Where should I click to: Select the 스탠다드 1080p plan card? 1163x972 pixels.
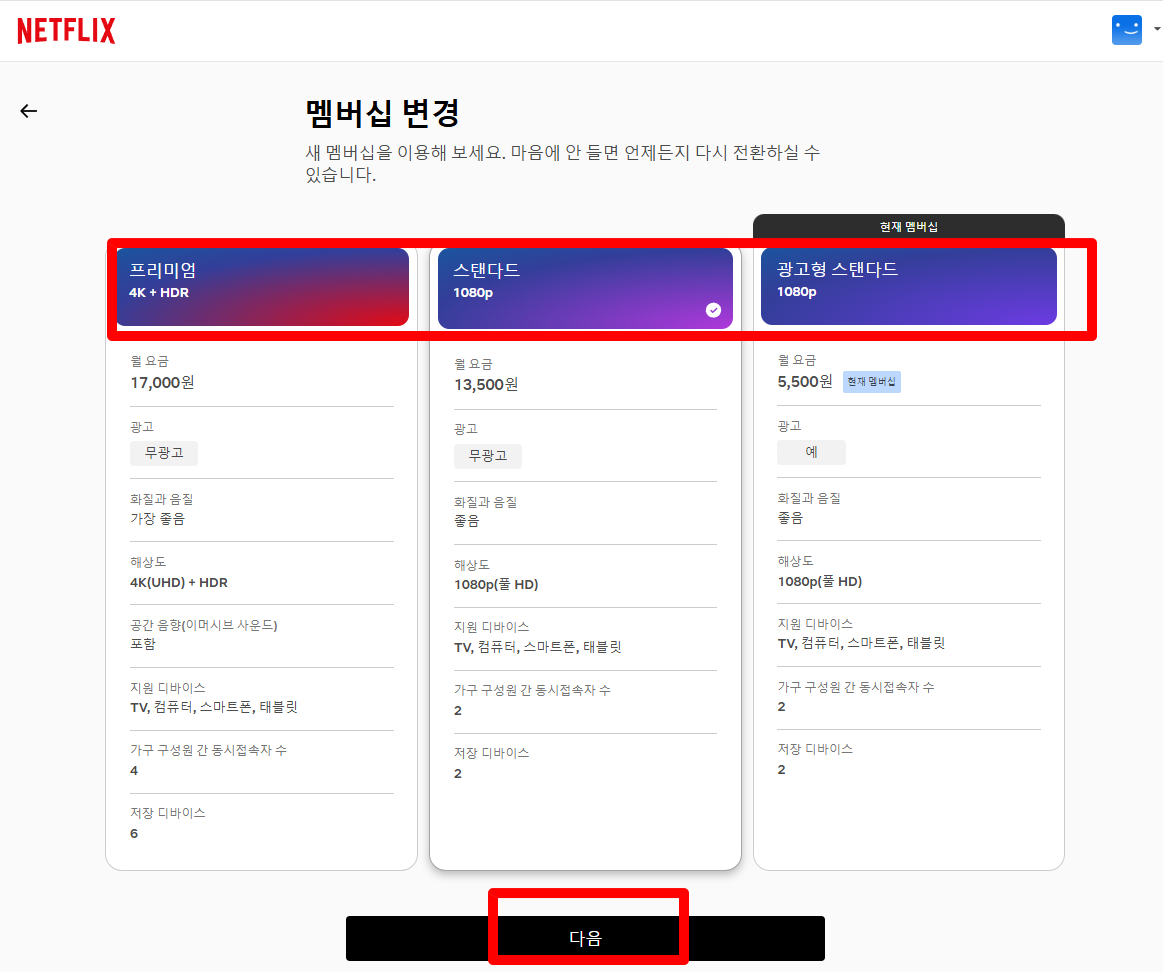click(585, 288)
